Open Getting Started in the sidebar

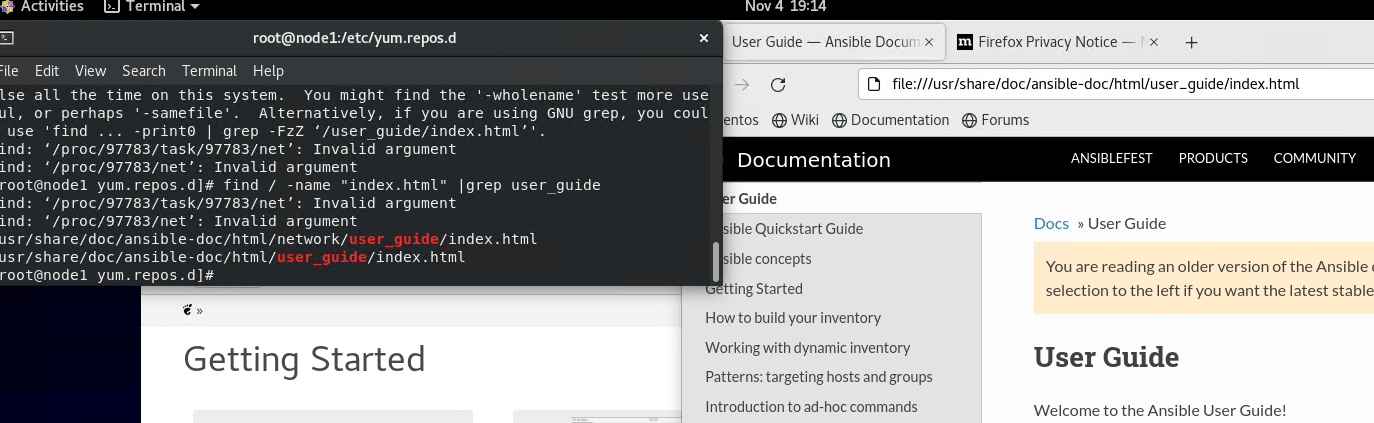754,289
